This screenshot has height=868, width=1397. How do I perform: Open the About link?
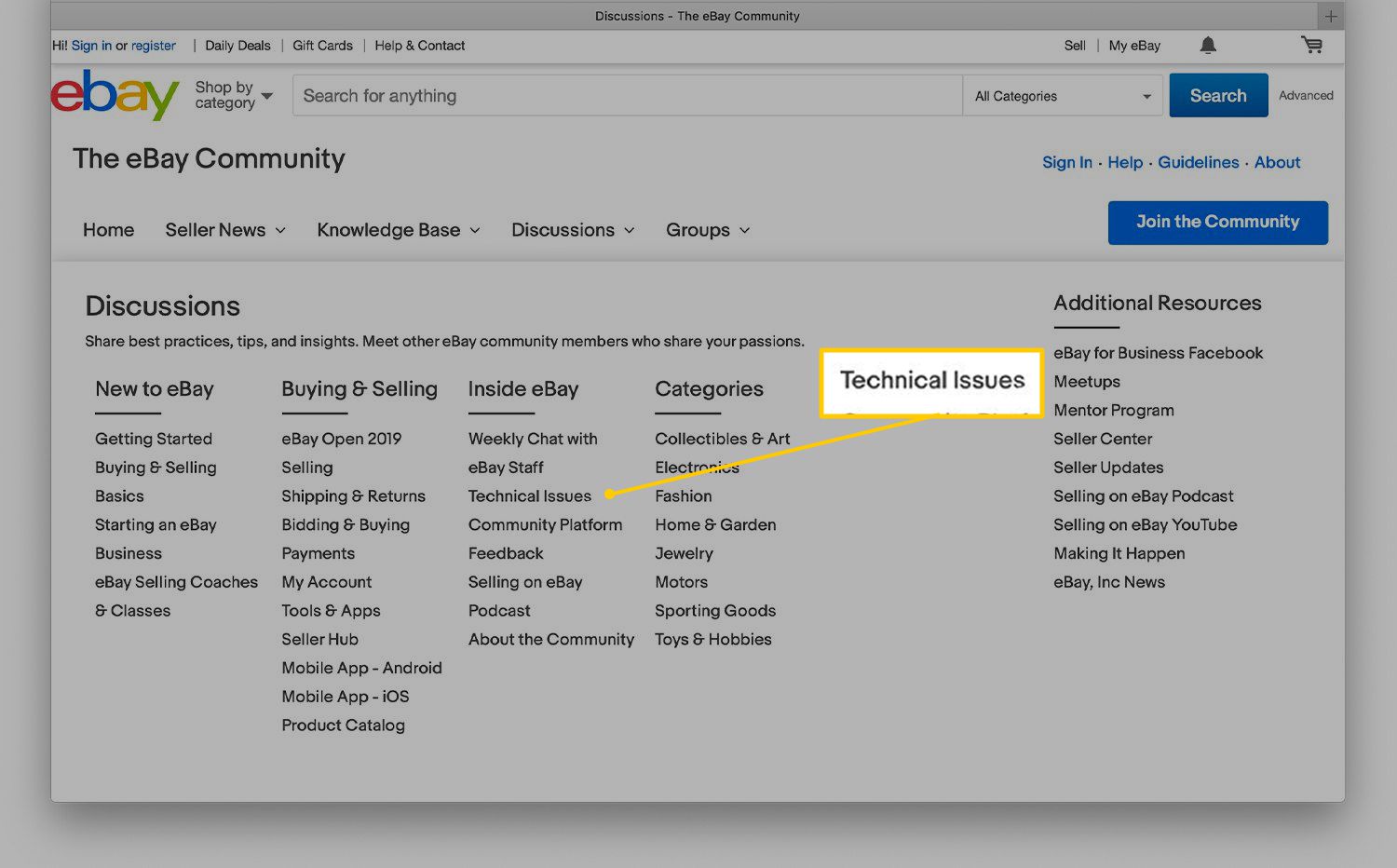pyautogui.click(x=1277, y=162)
